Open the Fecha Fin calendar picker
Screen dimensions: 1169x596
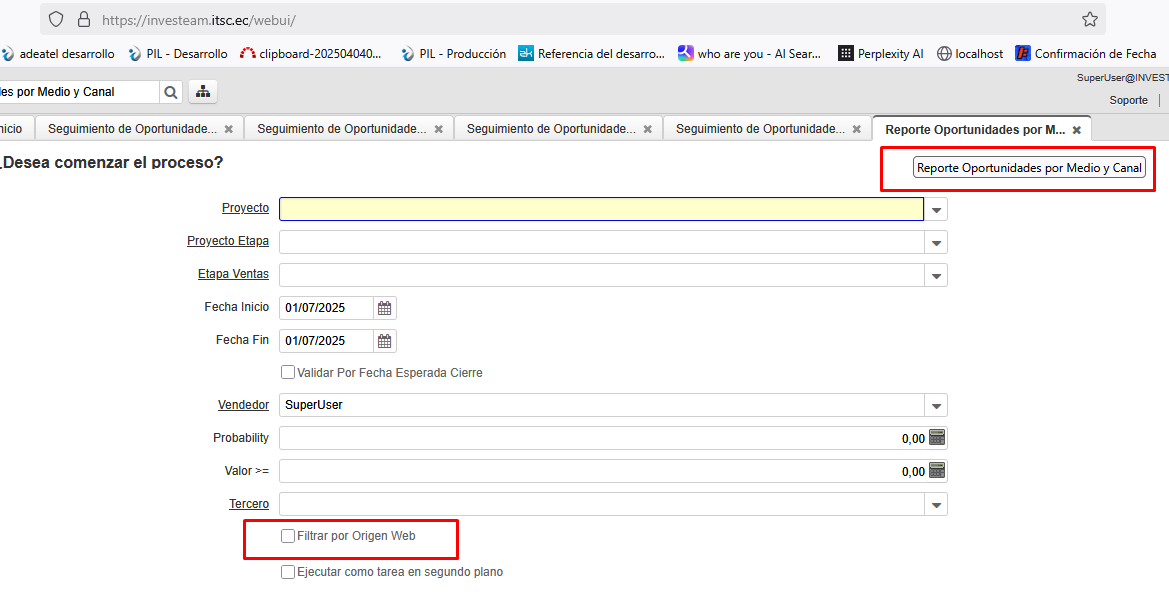[385, 341]
